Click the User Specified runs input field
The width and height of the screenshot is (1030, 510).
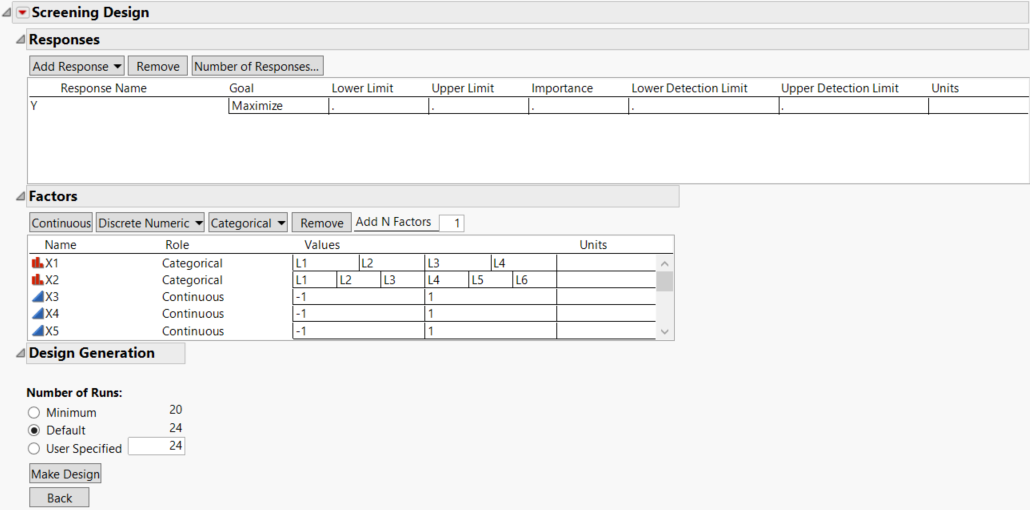(156, 447)
